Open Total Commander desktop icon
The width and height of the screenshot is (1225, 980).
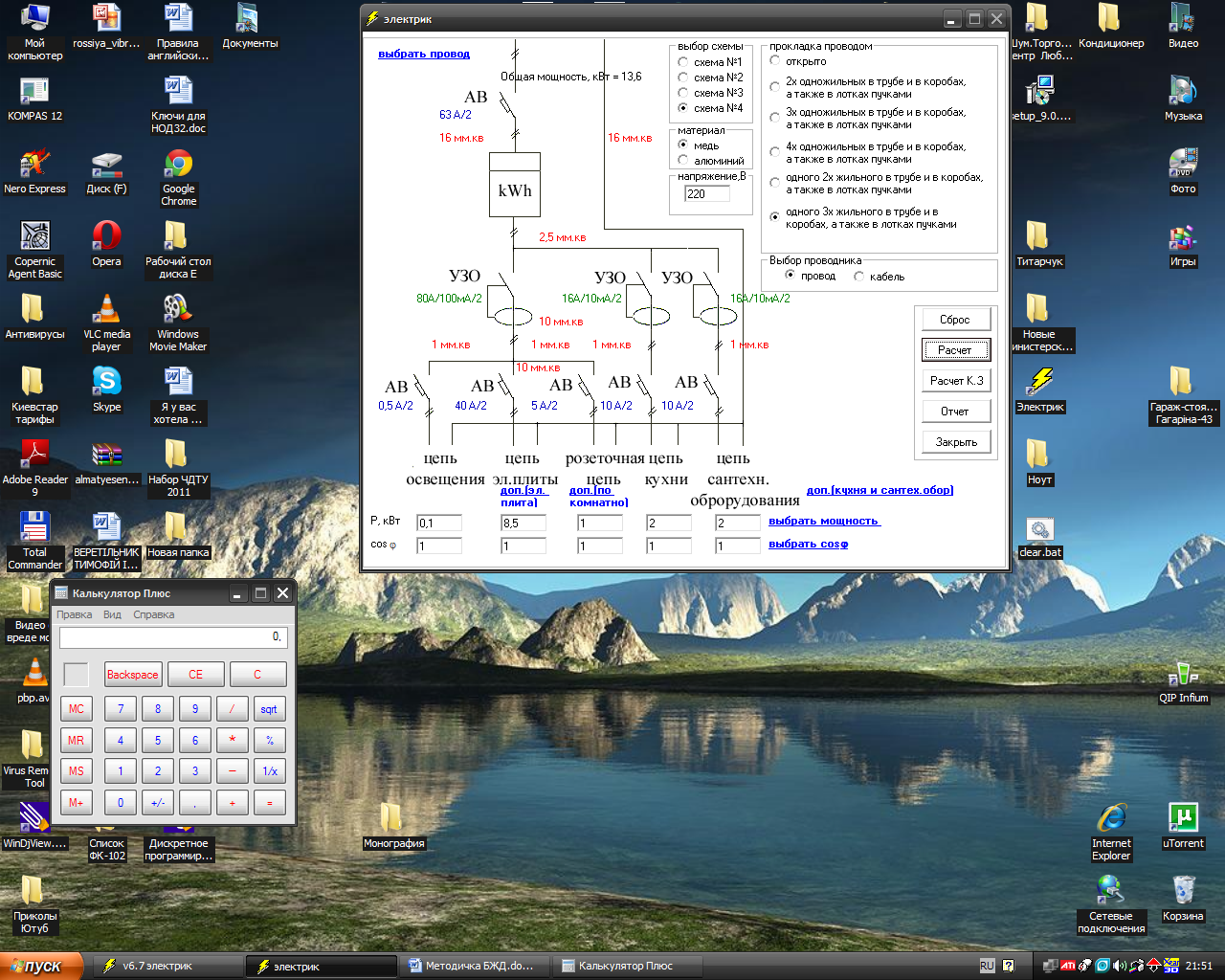click(x=34, y=527)
